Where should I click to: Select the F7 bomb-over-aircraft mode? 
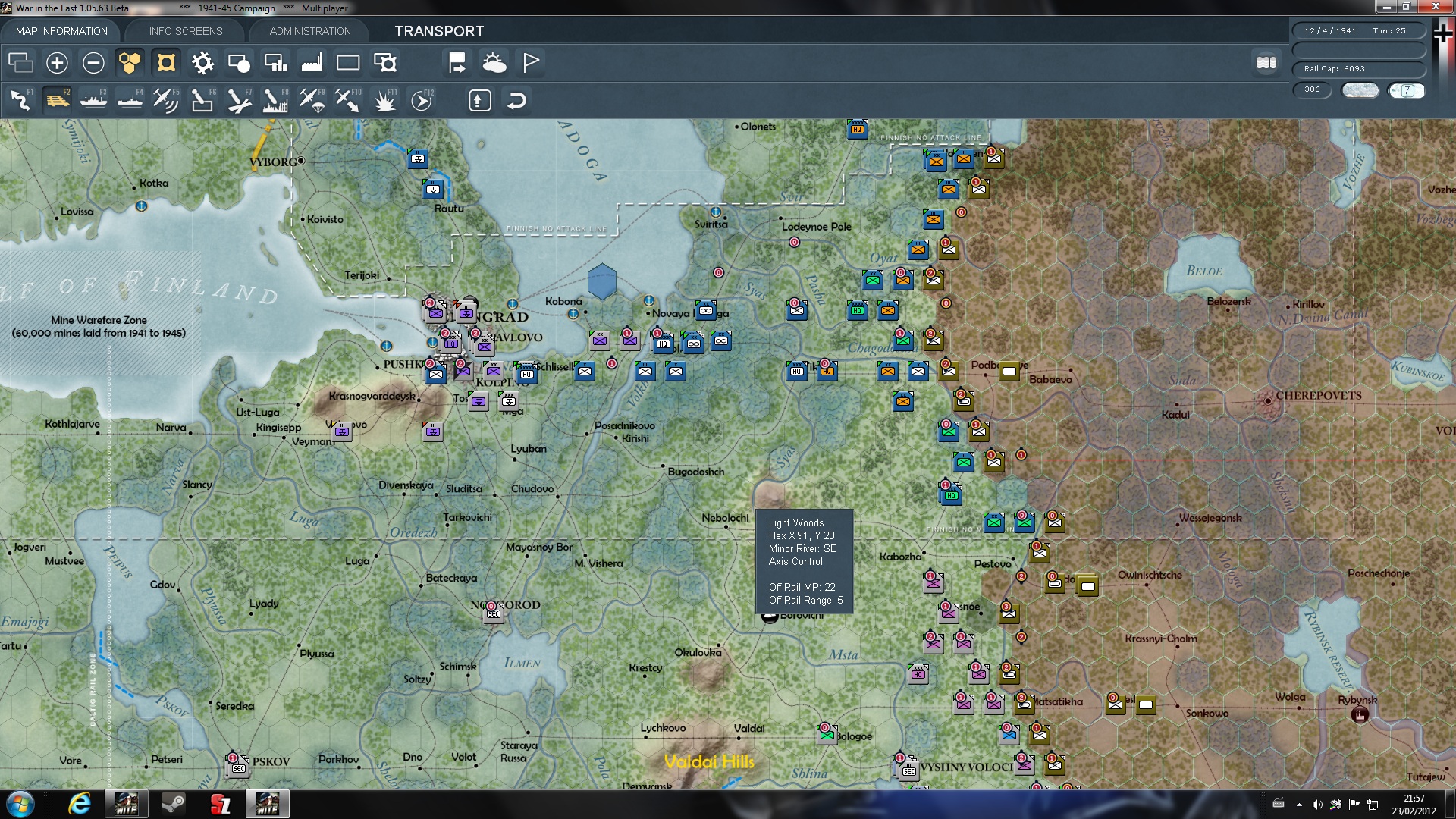[239, 100]
